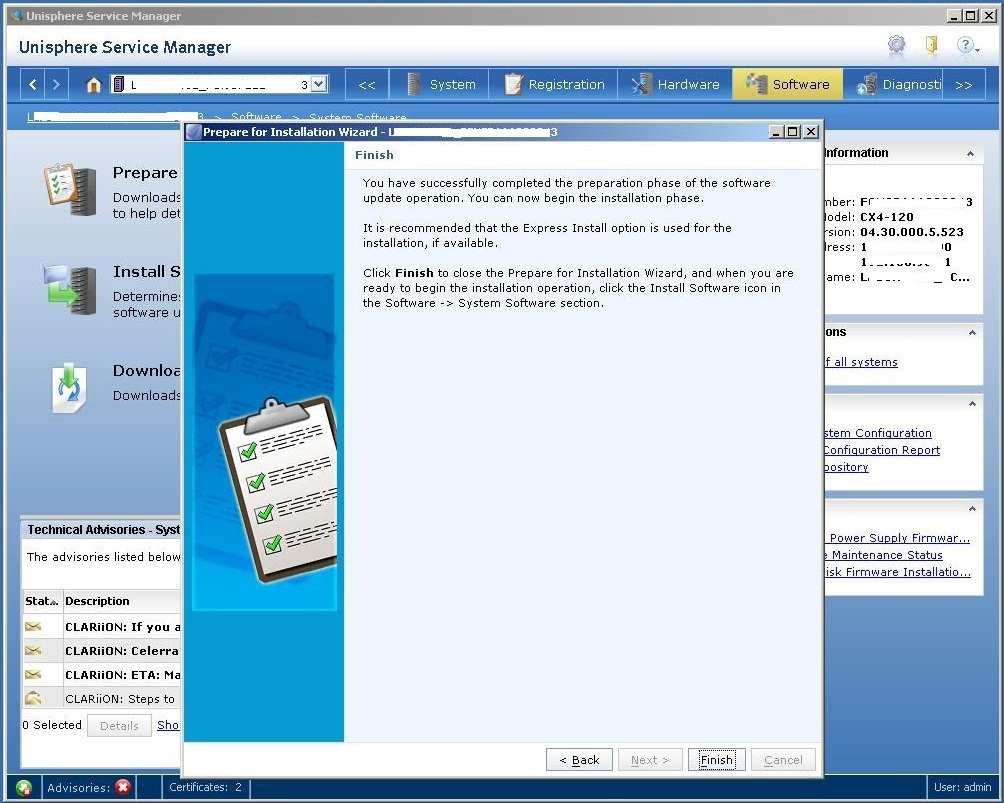Viewport: 1004px width, 803px height.
Task: Sort advisories by the Stat column header
Action: click(42, 601)
